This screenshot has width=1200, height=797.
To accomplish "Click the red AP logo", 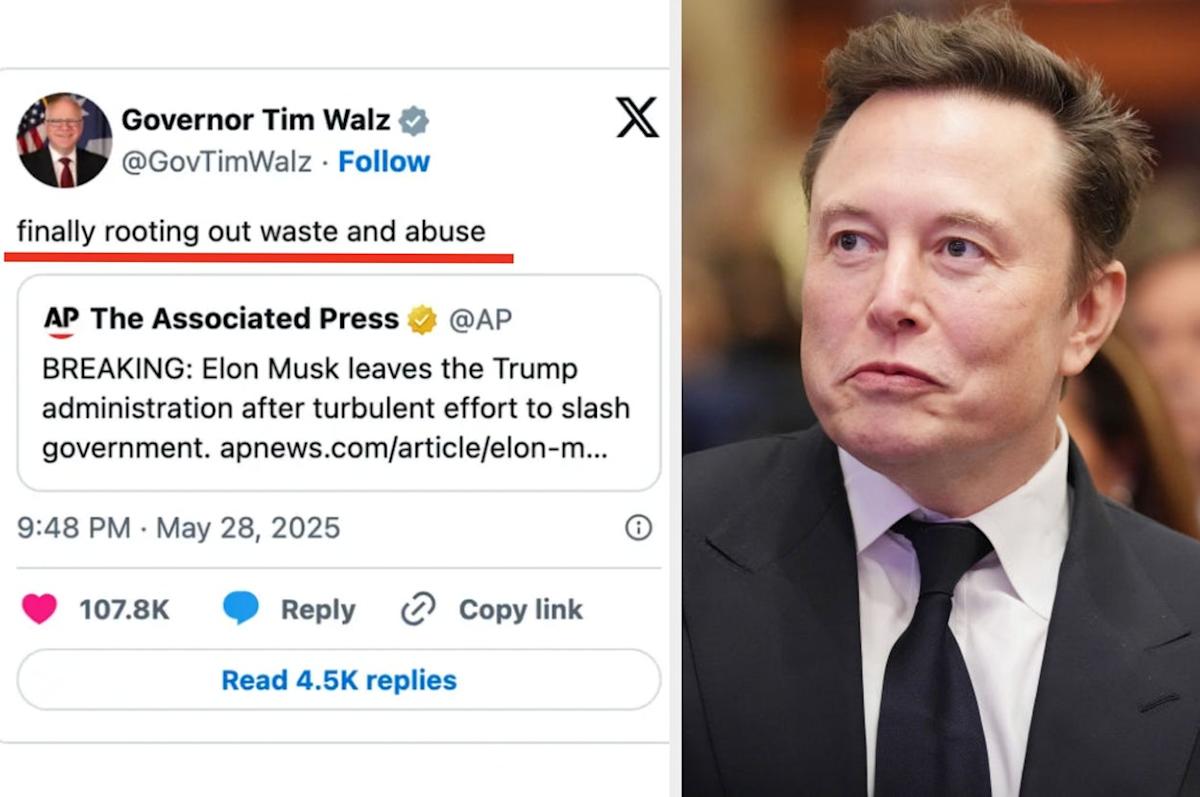I will (x=60, y=320).
